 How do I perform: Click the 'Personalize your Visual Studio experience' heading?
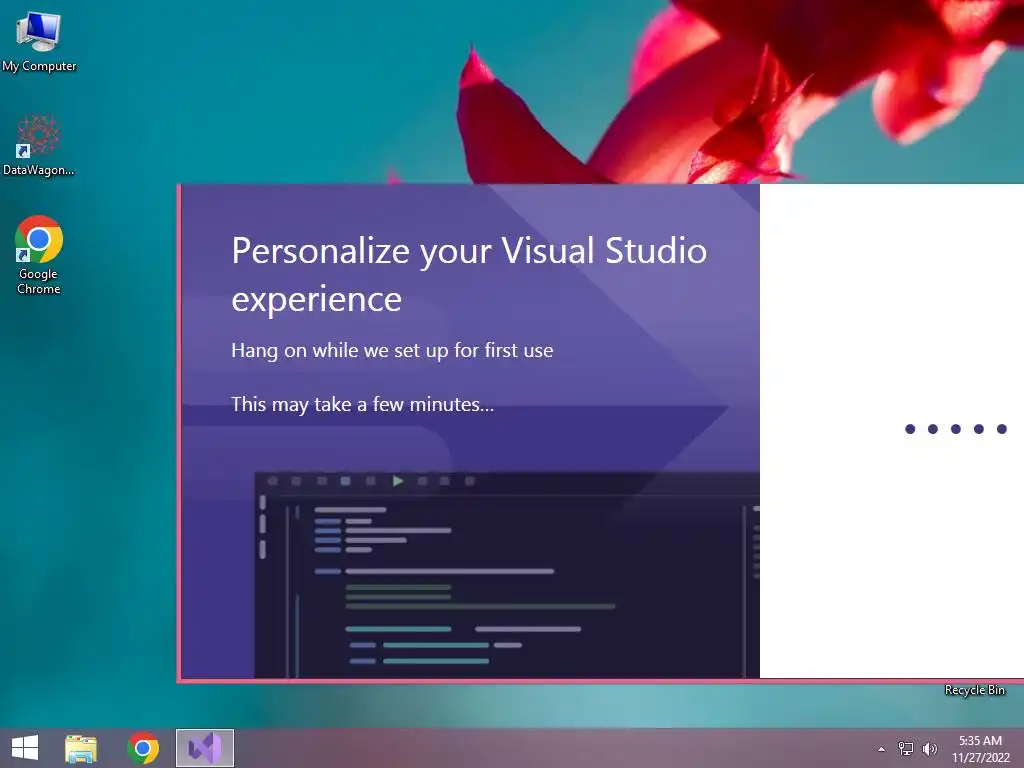tap(469, 274)
